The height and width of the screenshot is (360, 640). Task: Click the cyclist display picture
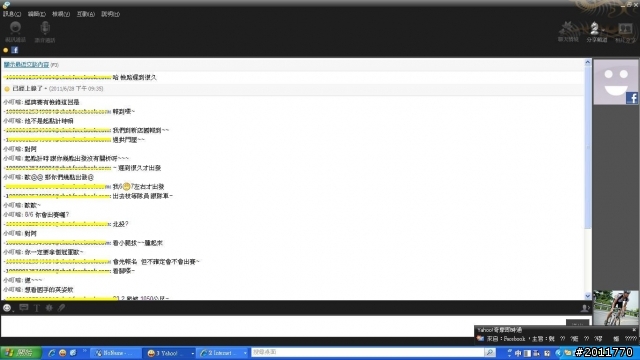pyautogui.click(x=616, y=308)
